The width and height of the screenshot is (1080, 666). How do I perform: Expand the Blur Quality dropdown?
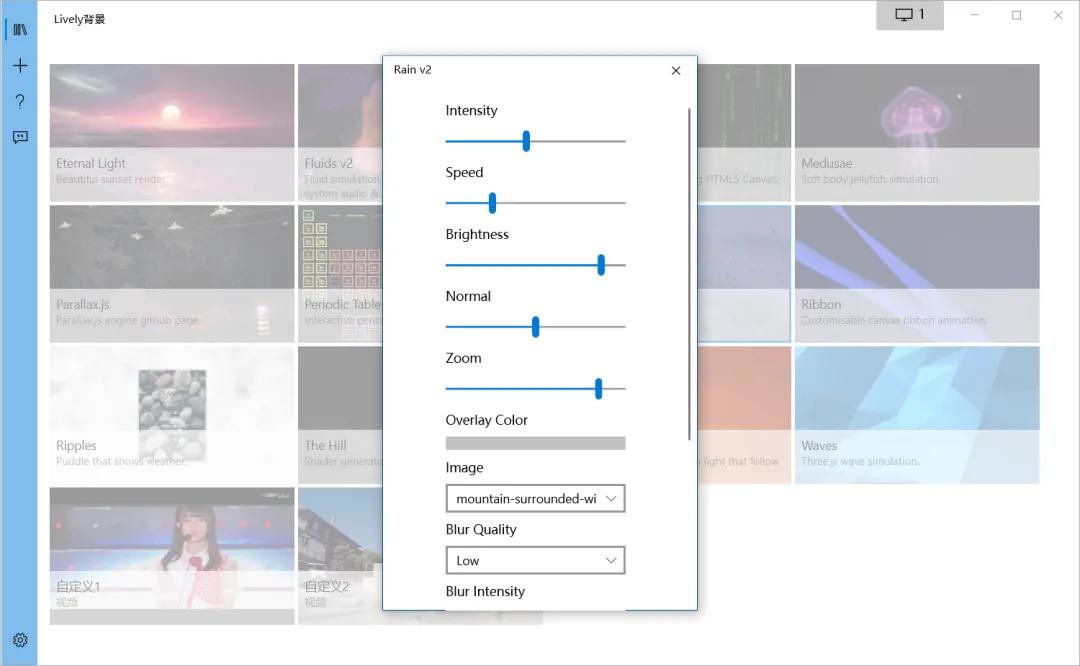(x=535, y=560)
